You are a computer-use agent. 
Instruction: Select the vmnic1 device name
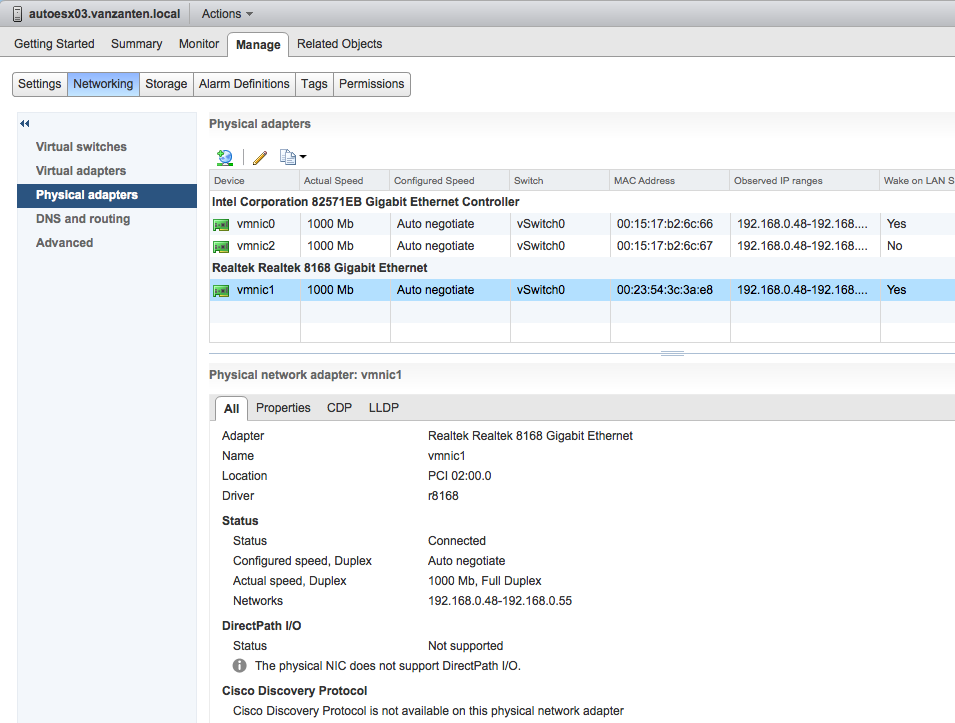click(x=256, y=289)
